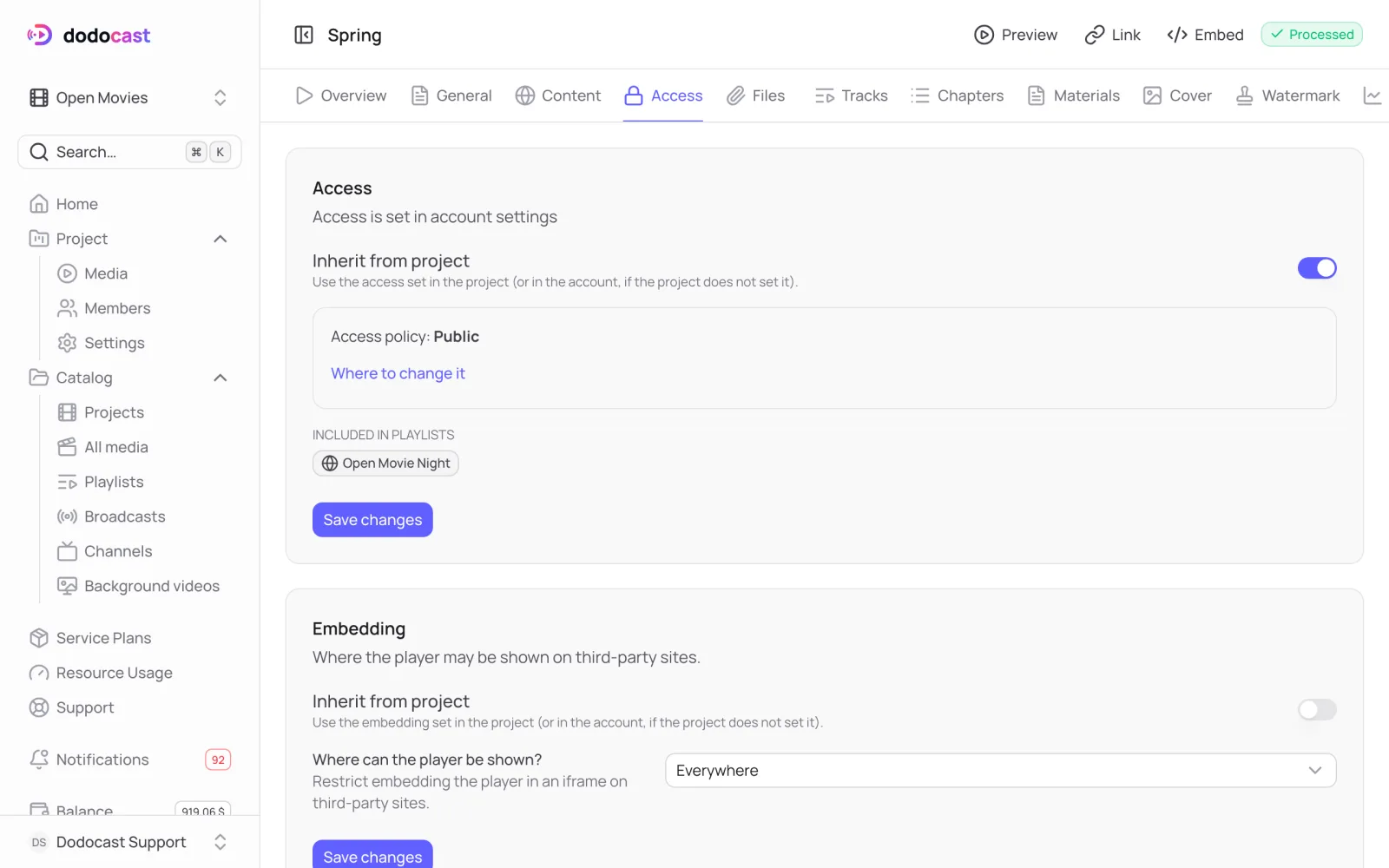
Task: Collapse sidebar using the panel icon beside Spring
Action: (304, 35)
